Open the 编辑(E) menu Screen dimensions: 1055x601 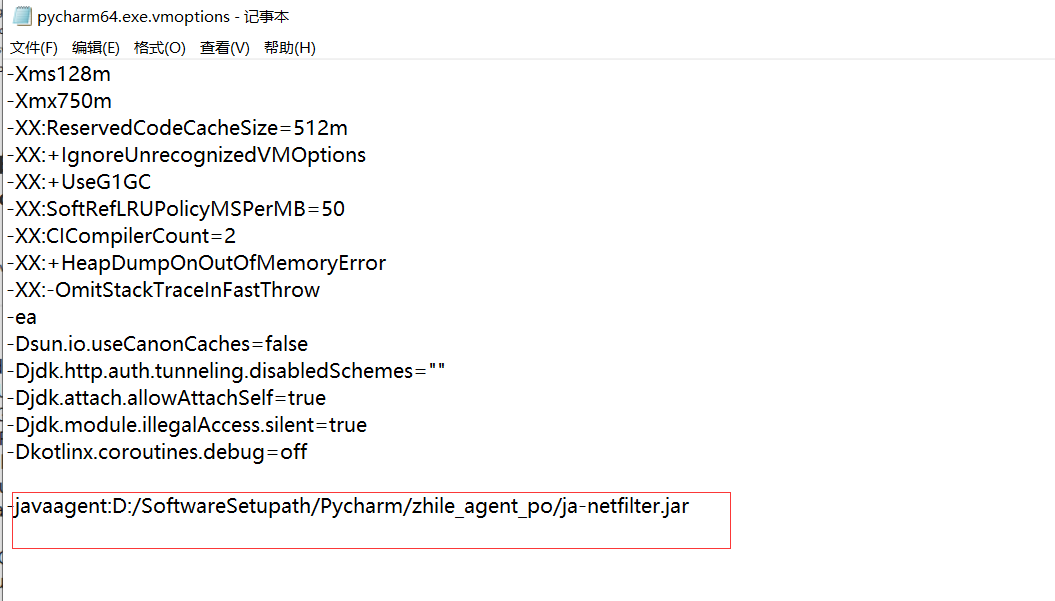point(96,48)
